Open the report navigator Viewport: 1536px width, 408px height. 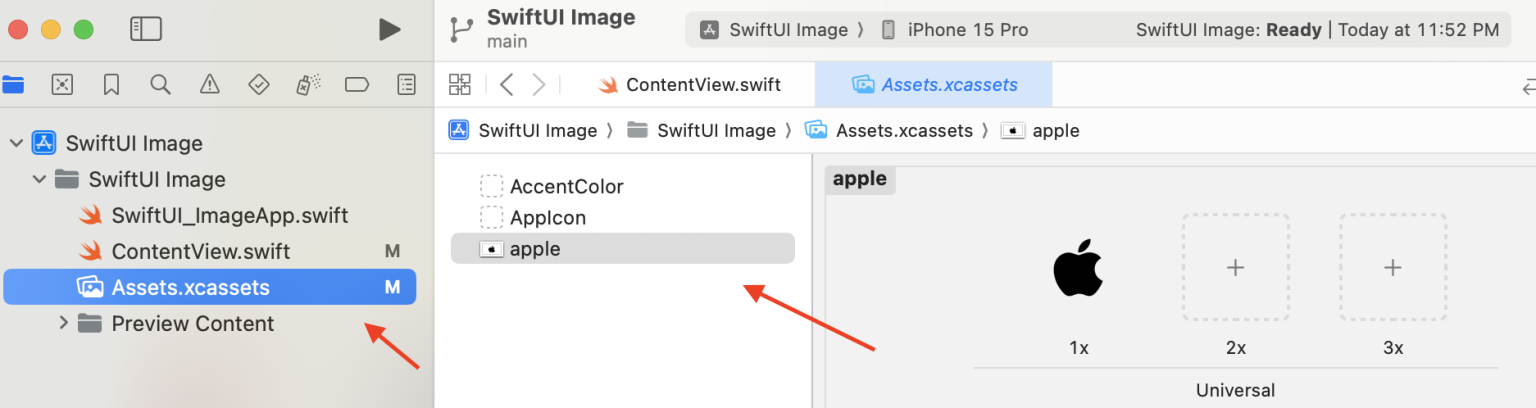[406, 84]
